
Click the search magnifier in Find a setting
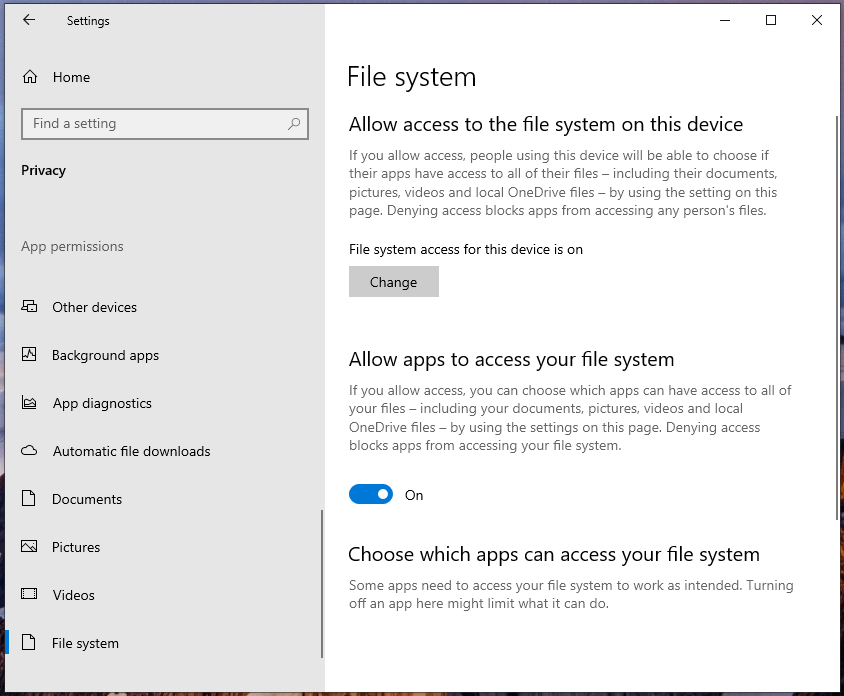tap(293, 124)
